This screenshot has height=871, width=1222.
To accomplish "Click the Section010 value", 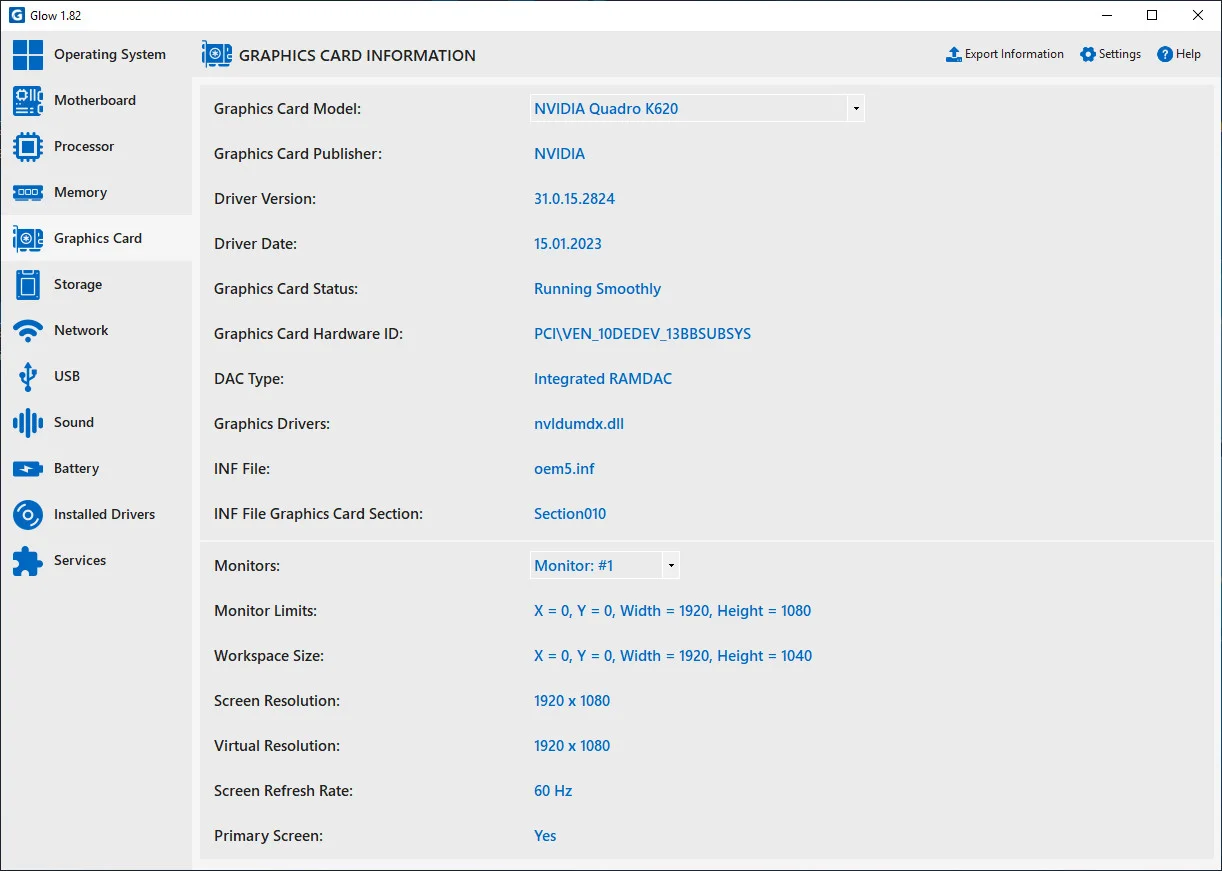I will coord(570,514).
